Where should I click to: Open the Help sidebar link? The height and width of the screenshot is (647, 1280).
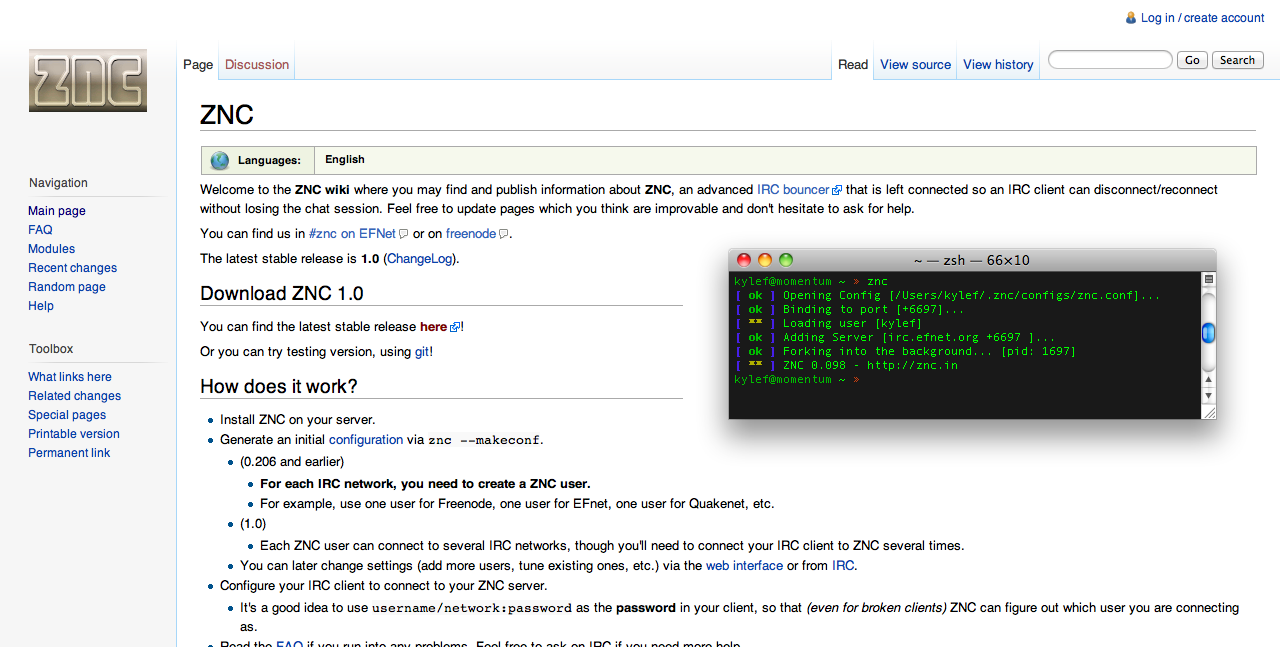[x=41, y=306]
